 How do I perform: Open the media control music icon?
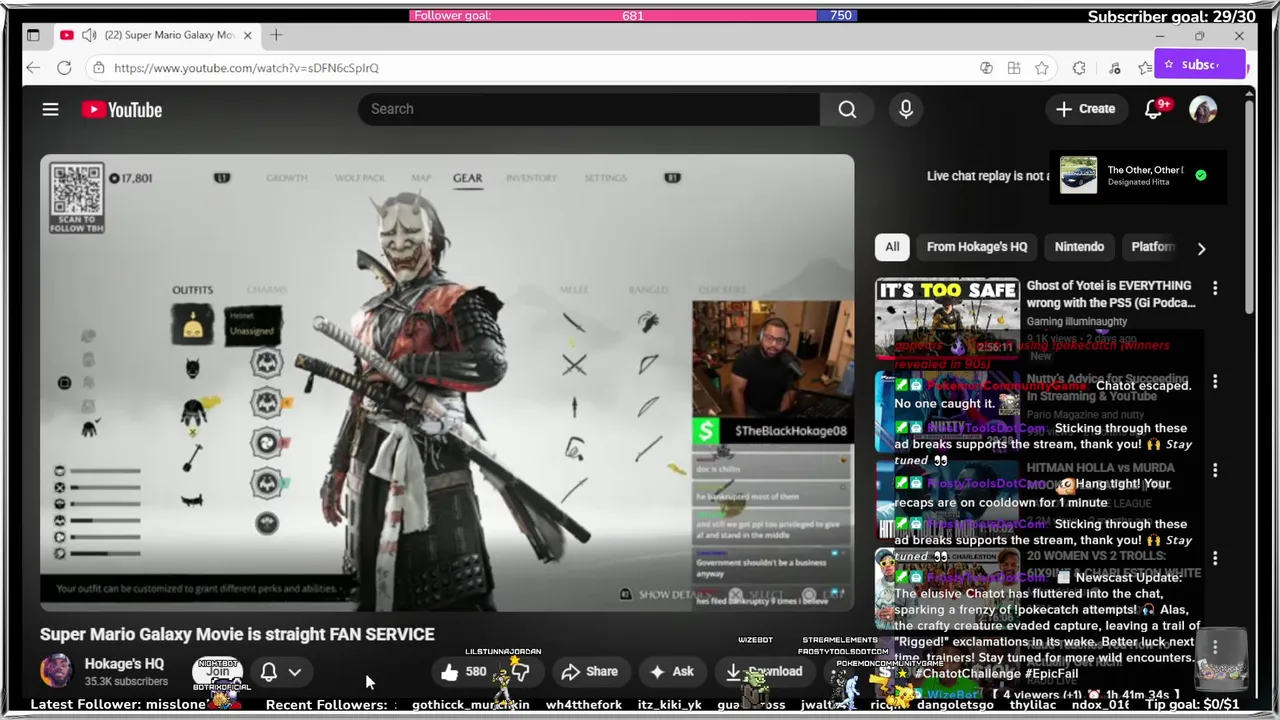point(1115,68)
